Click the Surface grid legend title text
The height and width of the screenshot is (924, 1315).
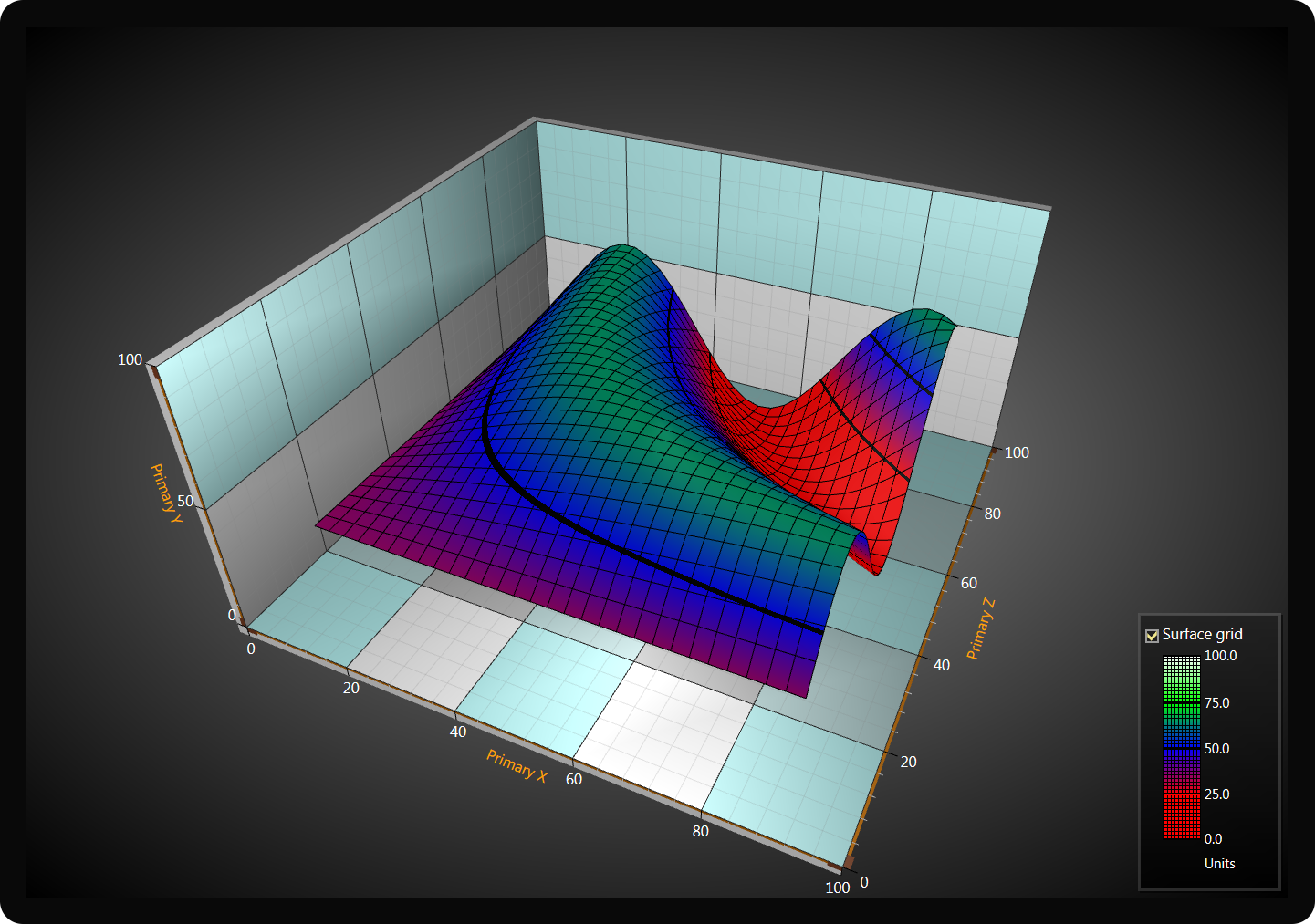tap(1202, 634)
